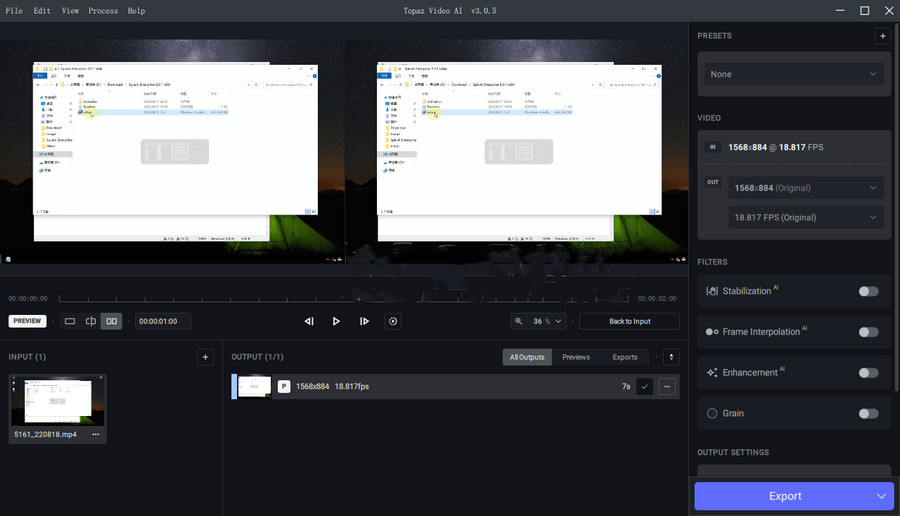The width and height of the screenshot is (900, 516).
Task: Open the 36% zoom dropdown
Action: coord(546,321)
